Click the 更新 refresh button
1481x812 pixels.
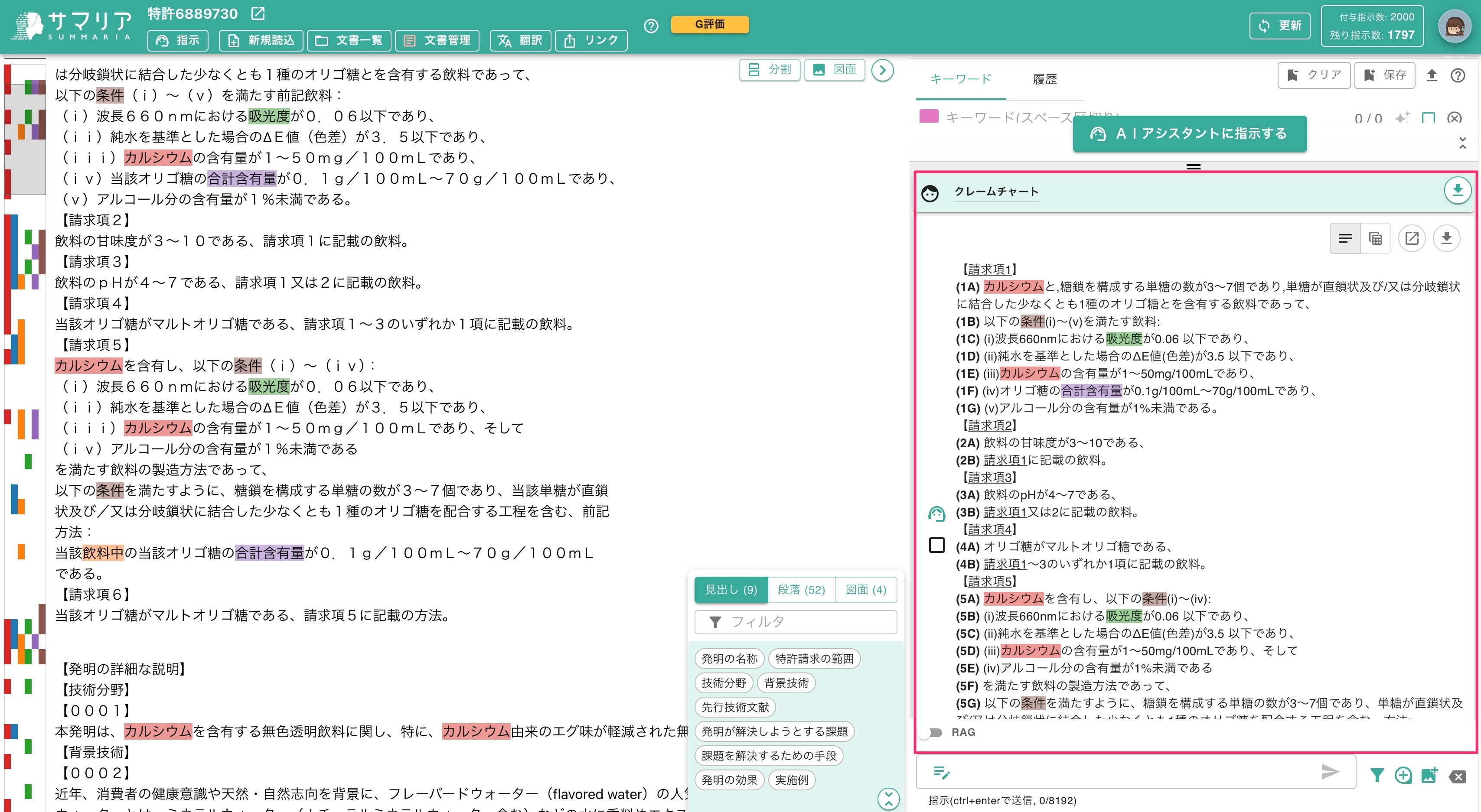[1280, 26]
